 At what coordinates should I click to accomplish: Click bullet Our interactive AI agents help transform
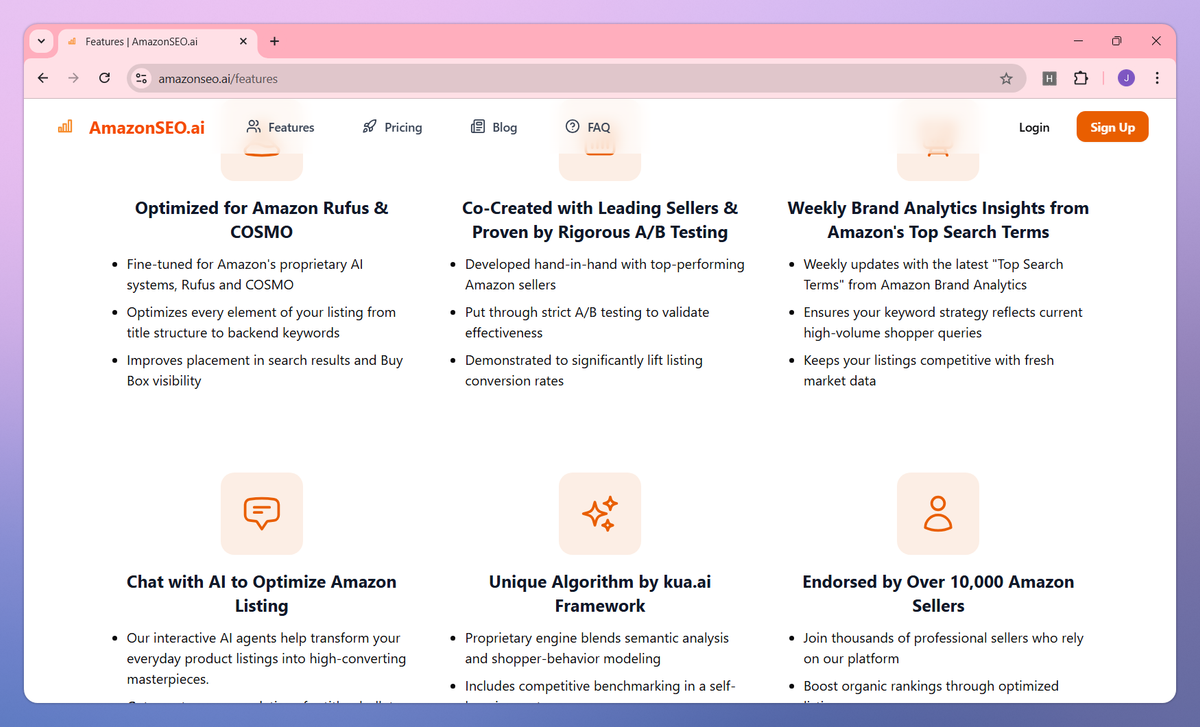267,658
